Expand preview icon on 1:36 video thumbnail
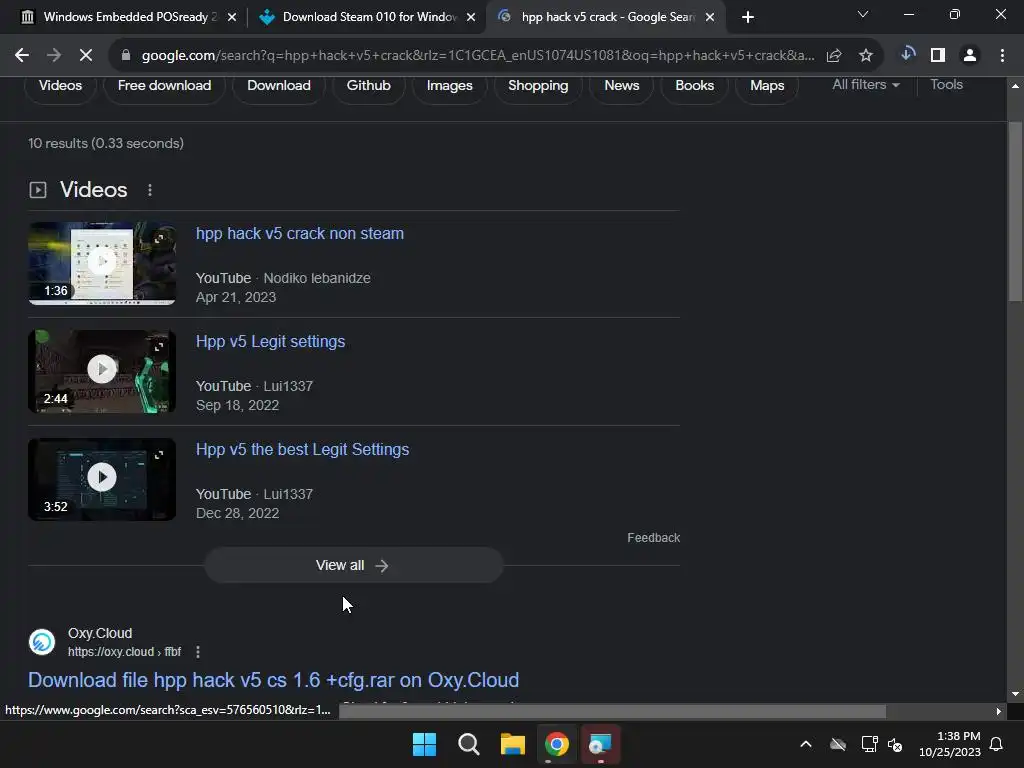The width and height of the screenshot is (1024, 768). (x=159, y=238)
